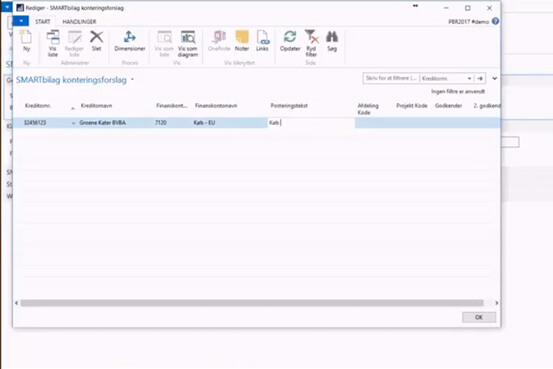Click the Afdeling Kode column header
Viewport: 553px width, 369px height.
[368, 109]
